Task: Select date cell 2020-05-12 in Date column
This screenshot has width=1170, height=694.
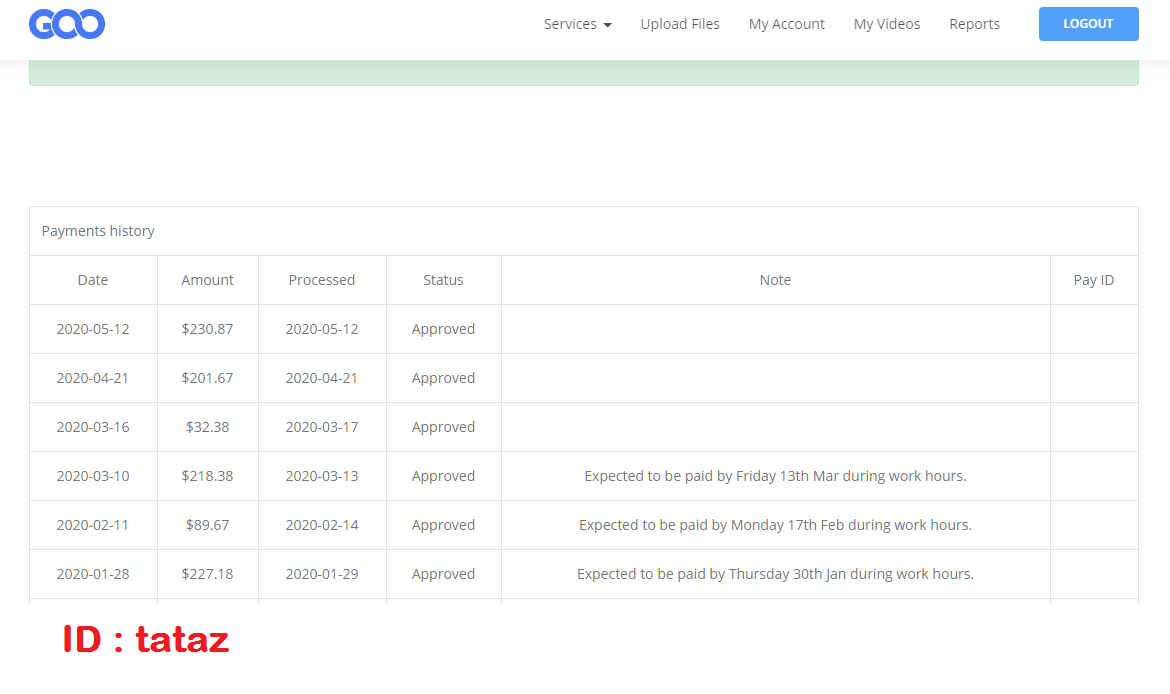Action: click(x=93, y=329)
